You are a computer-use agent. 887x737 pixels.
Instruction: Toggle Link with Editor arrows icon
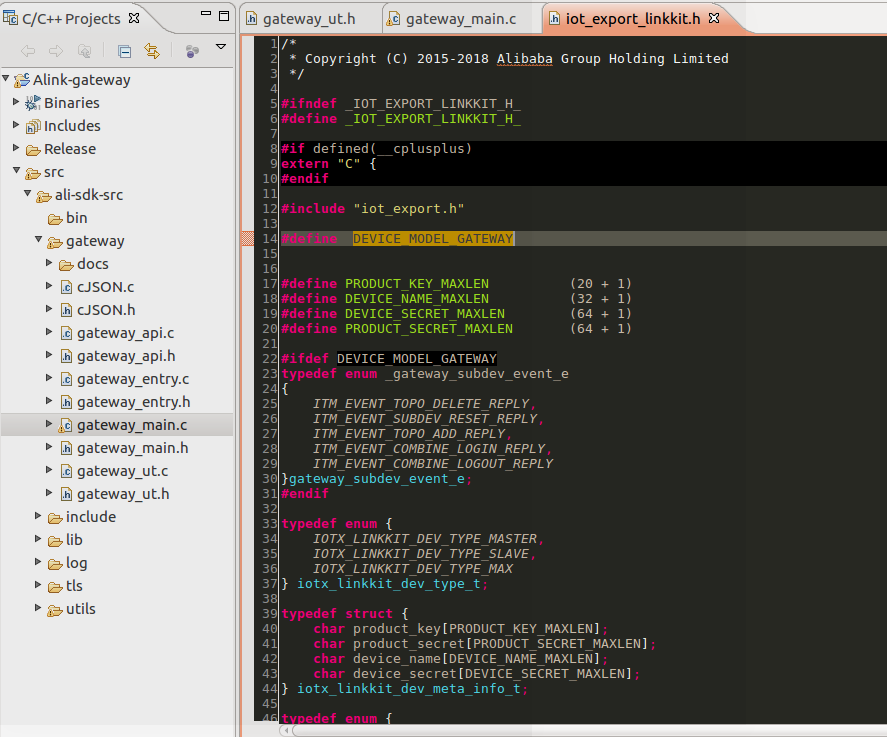pos(152,51)
